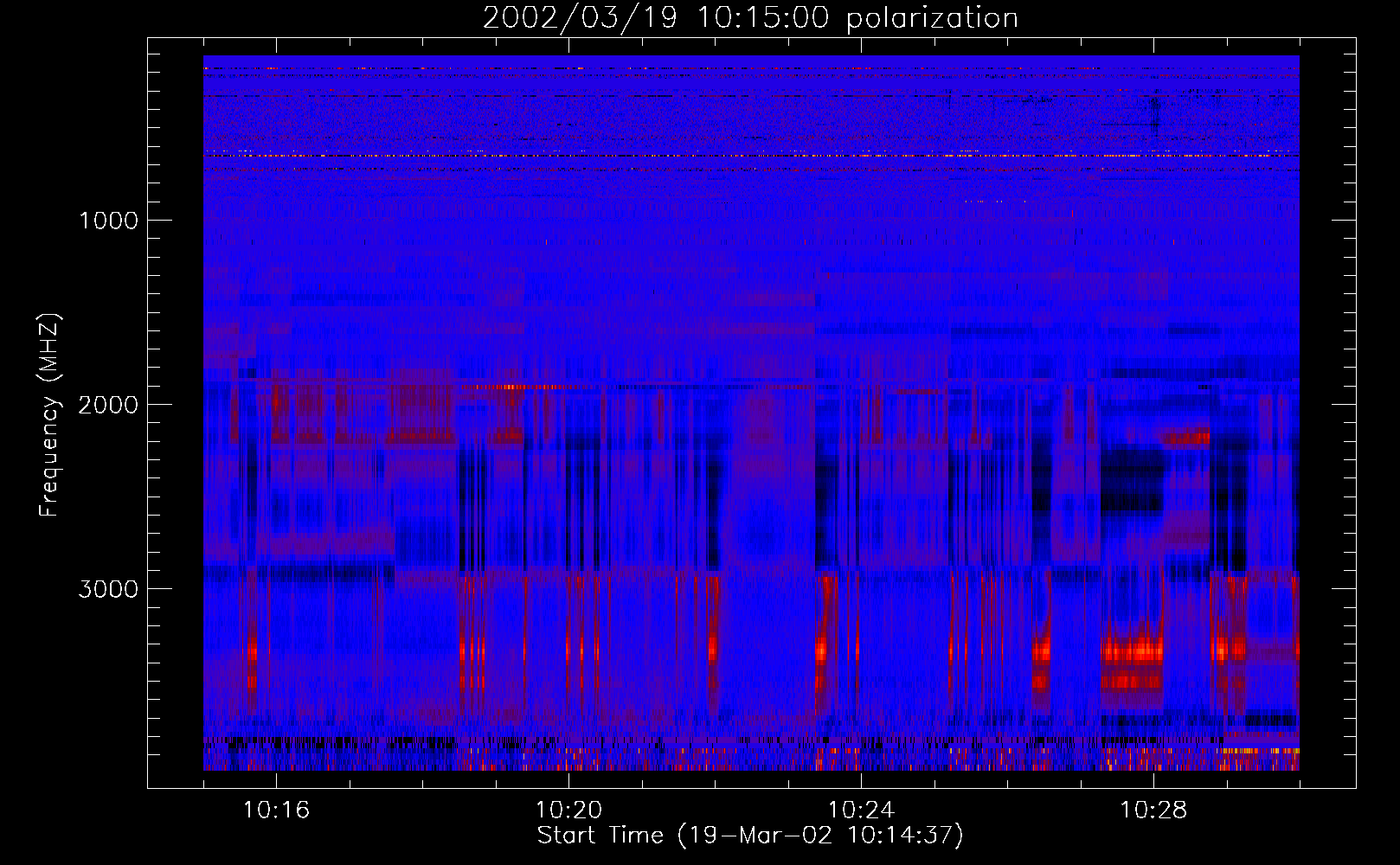Screen dimensions: 1400x865
Task: Select the 3000 frequency axis label
Action: pos(108,589)
